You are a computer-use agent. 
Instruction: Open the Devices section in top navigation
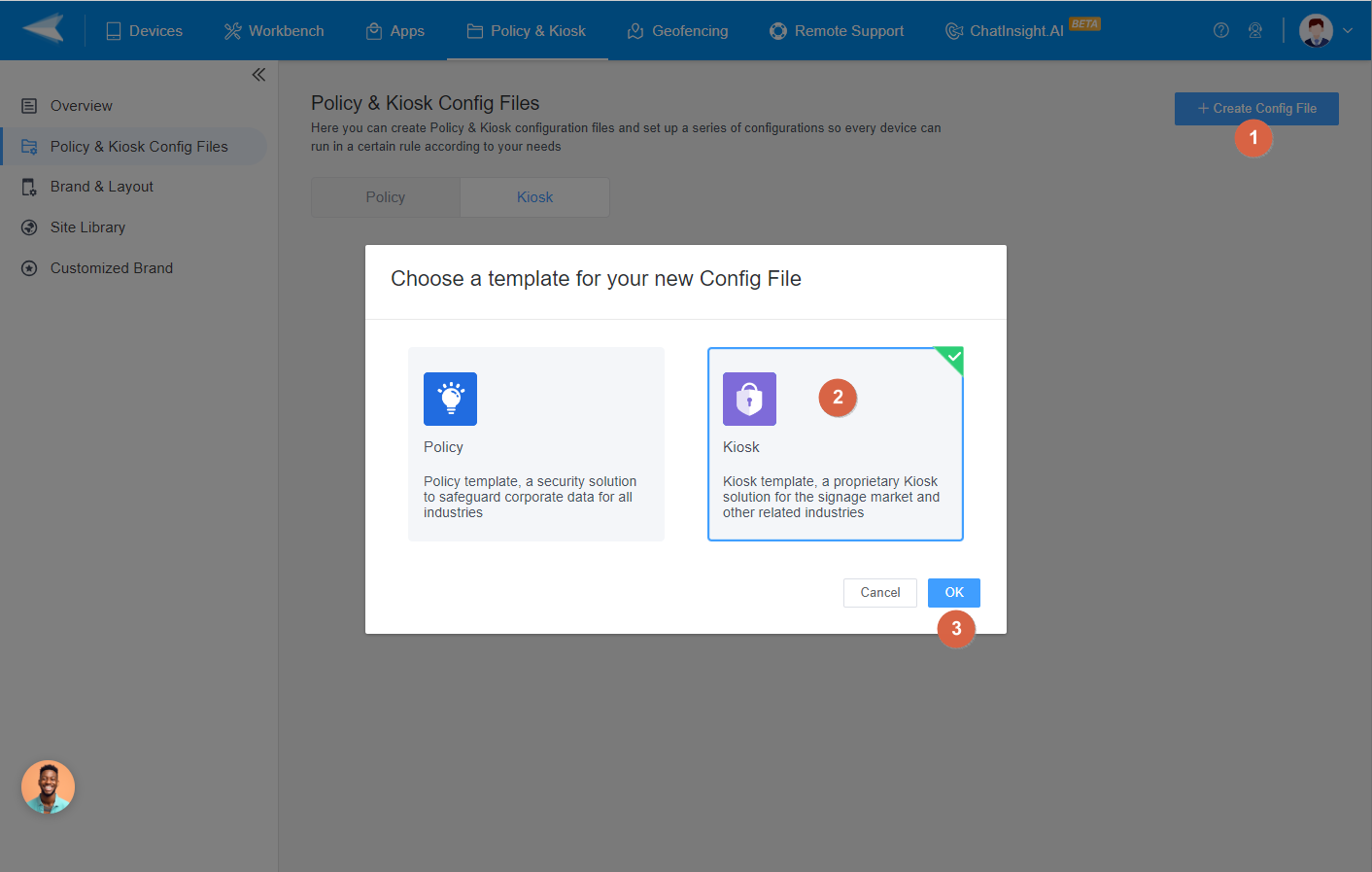pyautogui.click(x=144, y=30)
